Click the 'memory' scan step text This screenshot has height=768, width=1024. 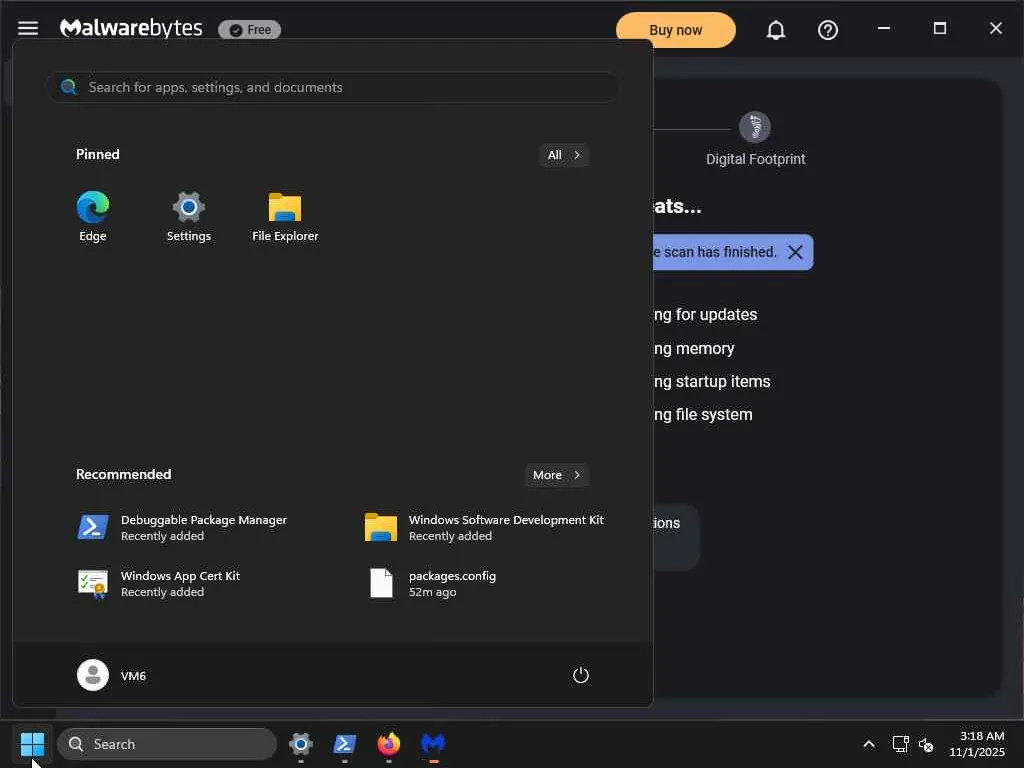(694, 349)
